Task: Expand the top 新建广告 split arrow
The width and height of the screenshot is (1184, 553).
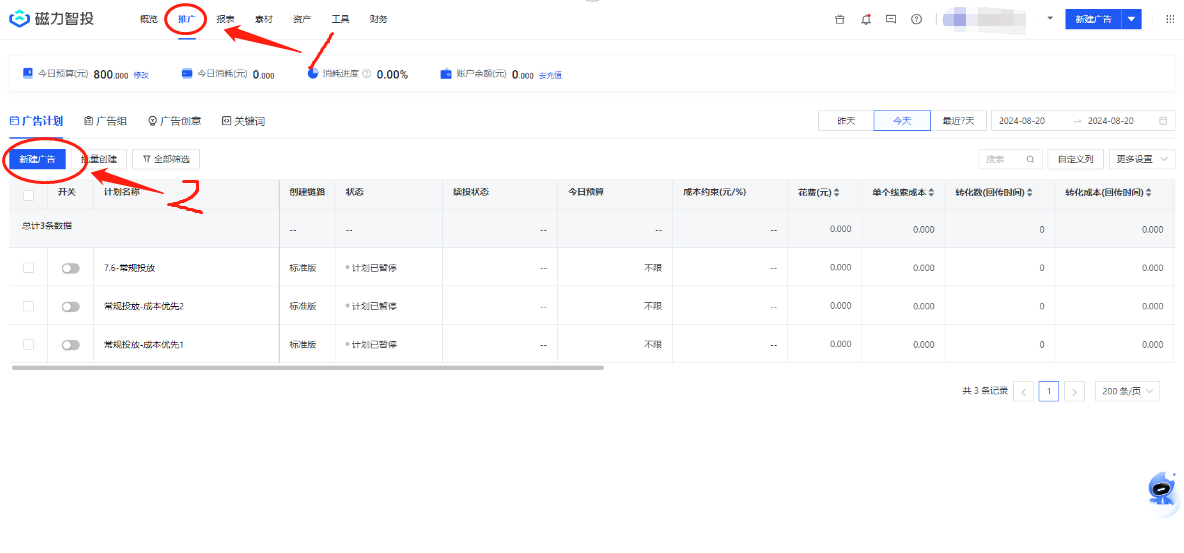Action: 1131,20
